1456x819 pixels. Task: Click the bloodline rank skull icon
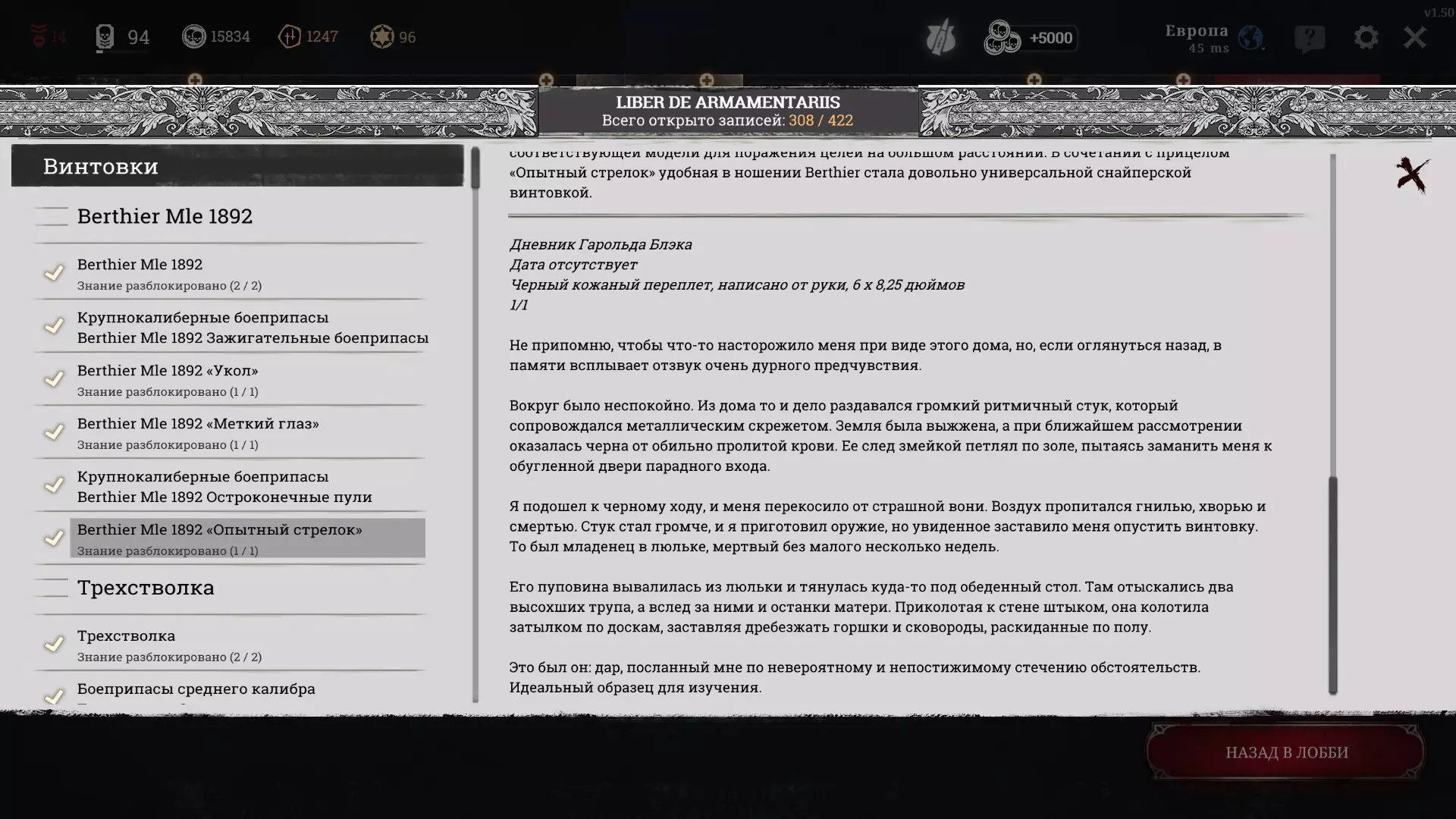pyautogui.click(x=105, y=36)
